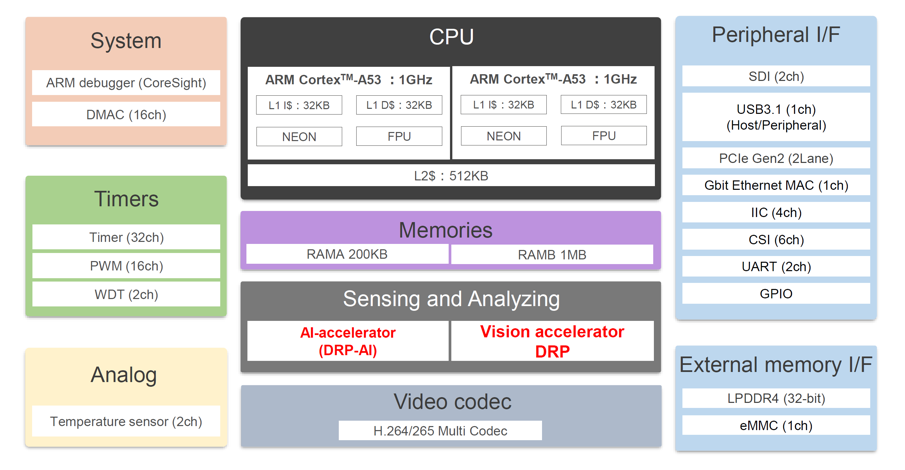
Task: Click the Gbit Ethernet MAC (1ch) block
Action: 776,185
